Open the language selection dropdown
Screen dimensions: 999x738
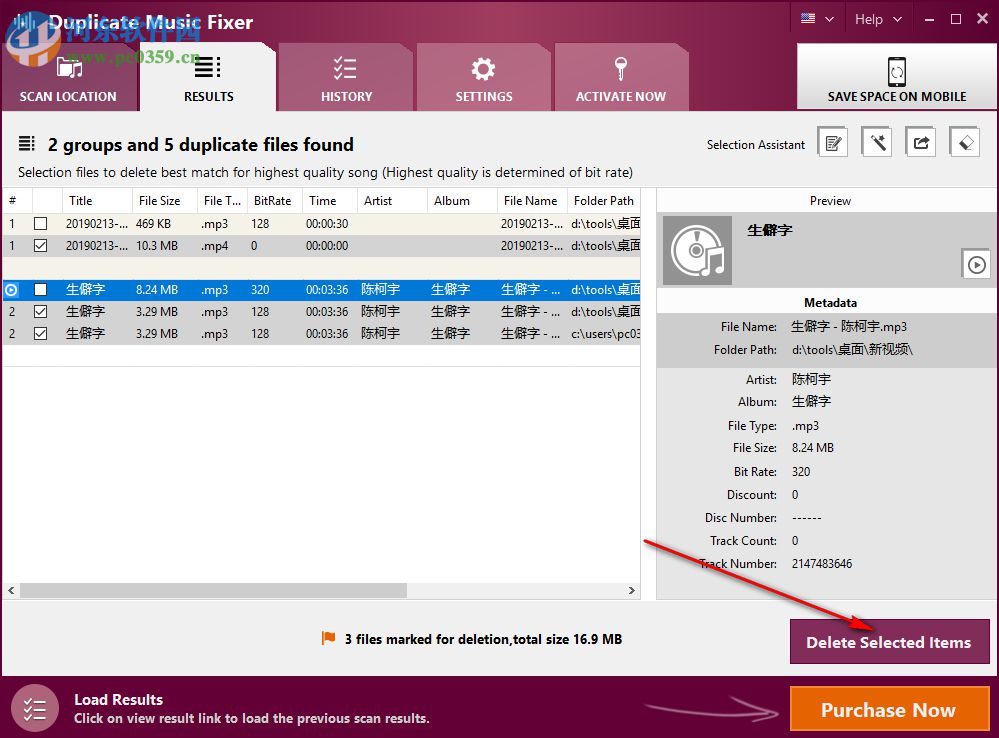point(817,18)
